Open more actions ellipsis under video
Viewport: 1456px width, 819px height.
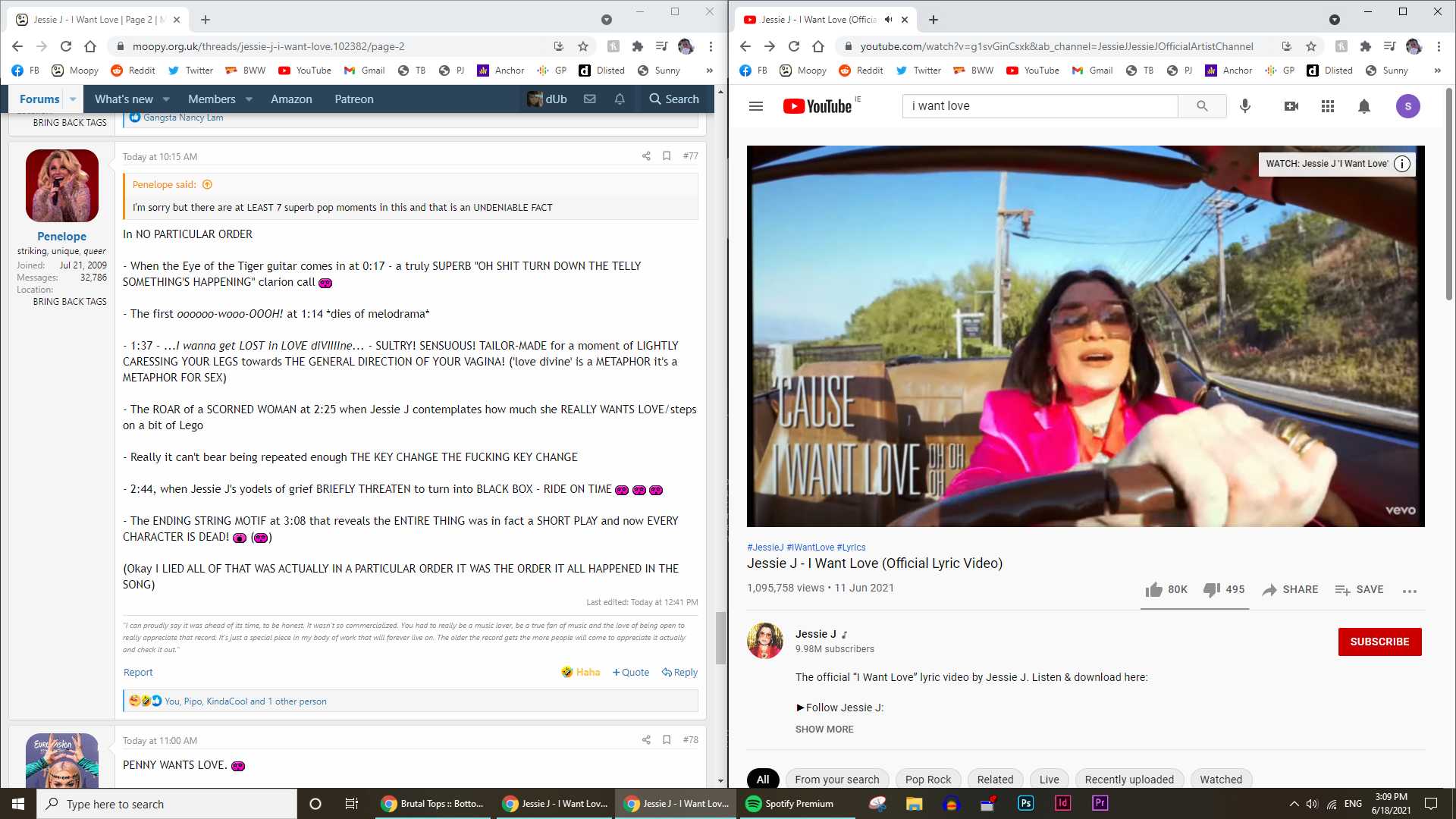pos(1410,591)
